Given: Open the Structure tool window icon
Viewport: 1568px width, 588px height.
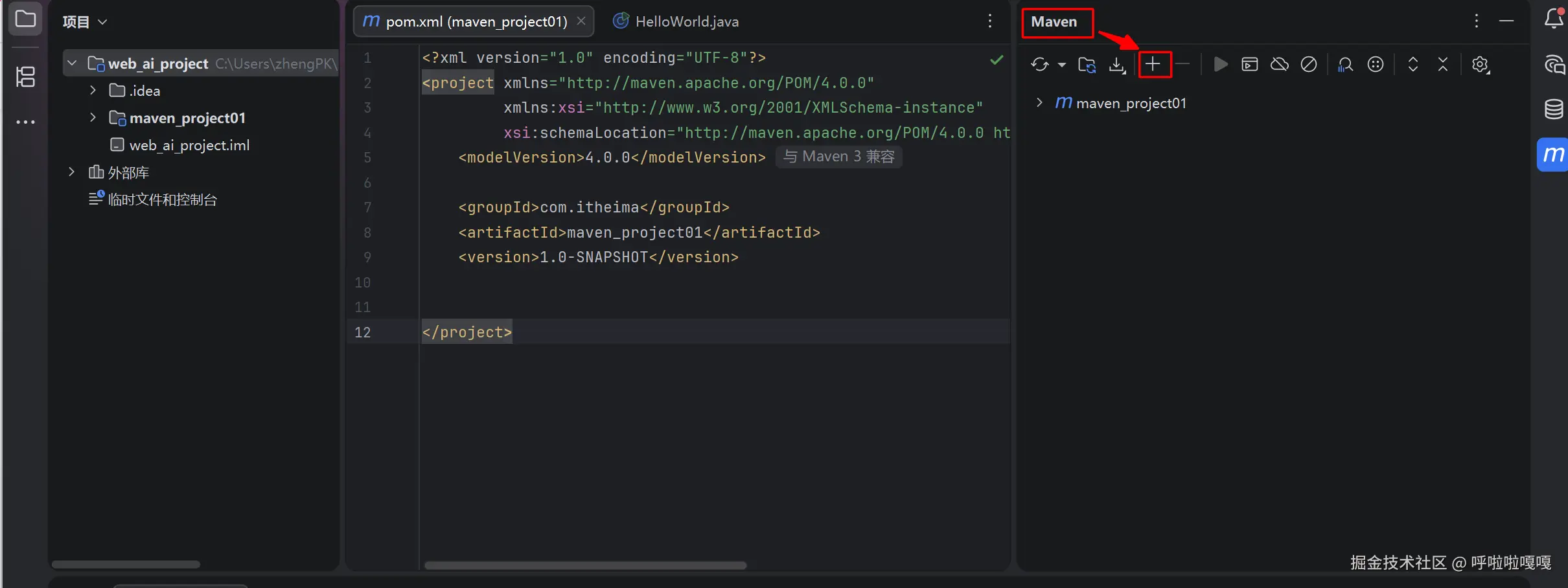Looking at the screenshot, I should point(25,77).
